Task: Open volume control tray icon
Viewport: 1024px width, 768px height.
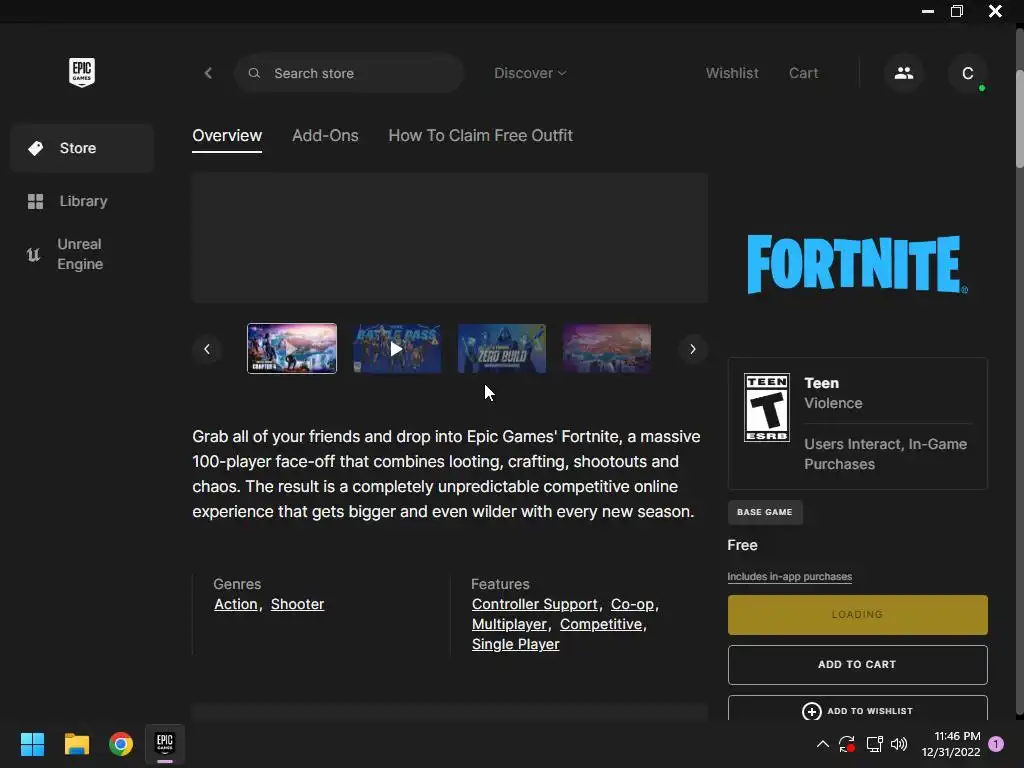Action: [899, 744]
